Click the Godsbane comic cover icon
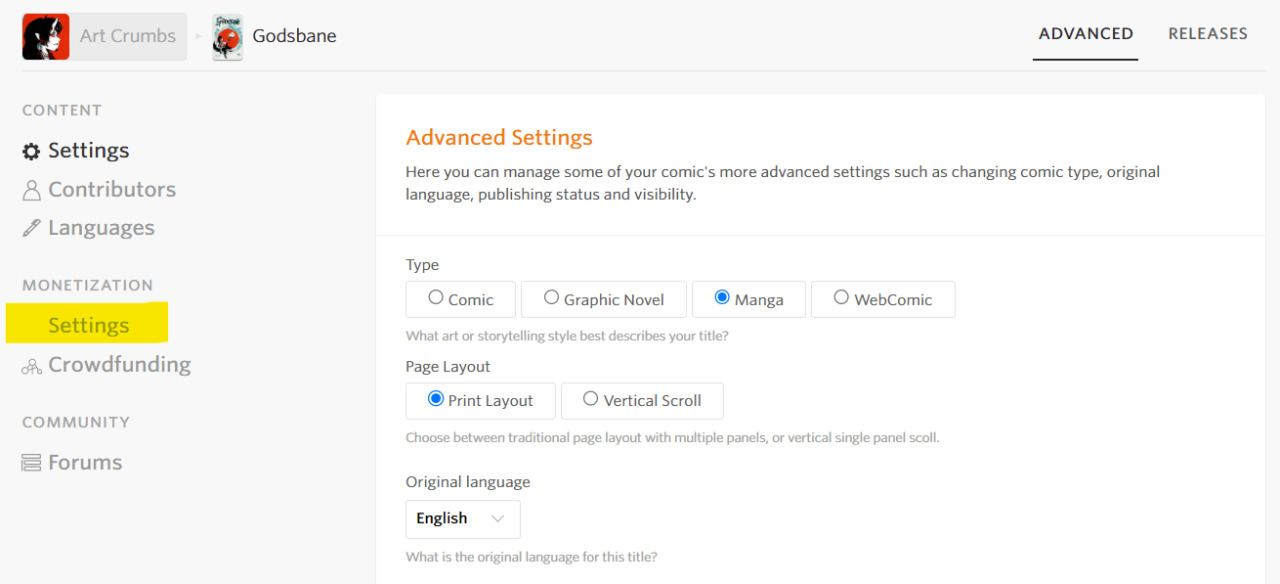This screenshot has height=584, width=1280. [228, 37]
